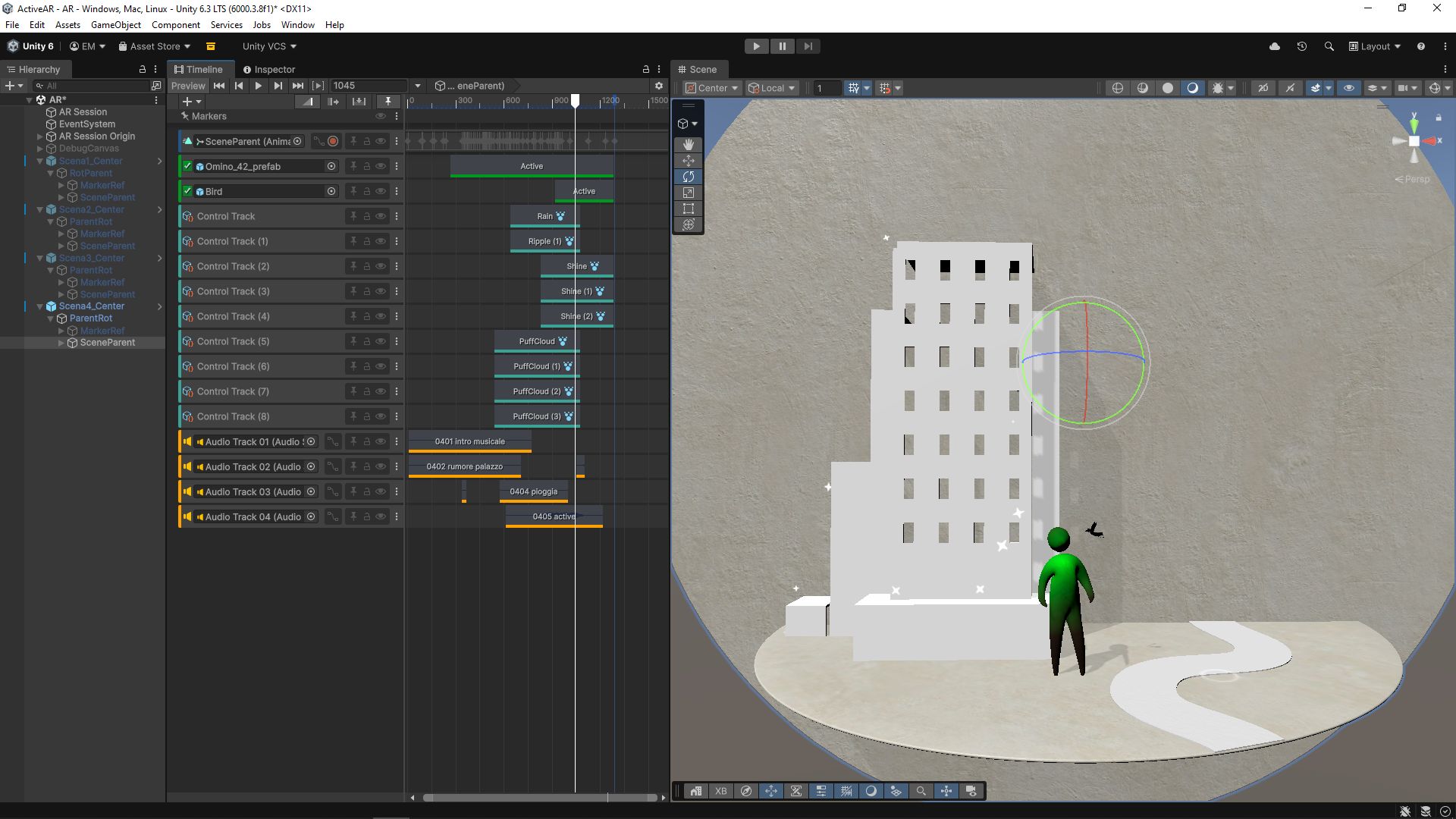
Task: Uncheck the Omino_42_prefab activation track checkbox
Action: 187,166
